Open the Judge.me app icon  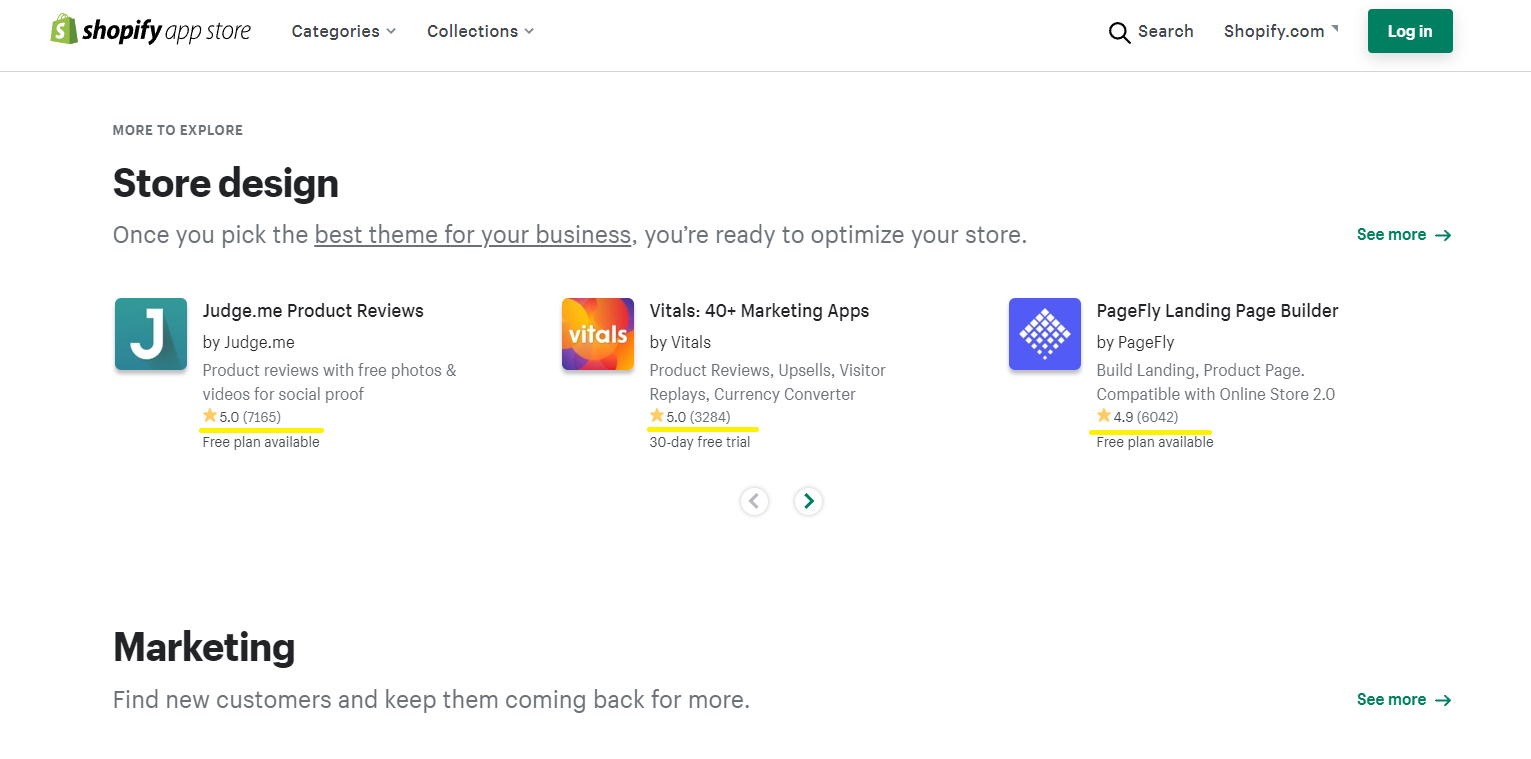pyautogui.click(x=151, y=334)
